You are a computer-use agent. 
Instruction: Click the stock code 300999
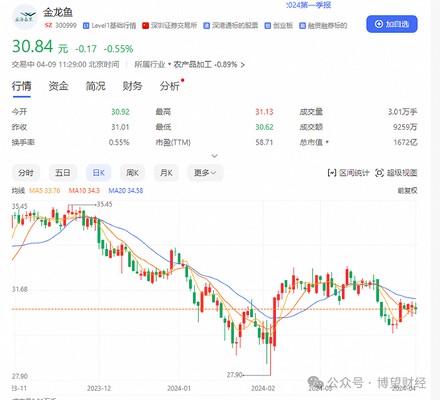click(66, 25)
